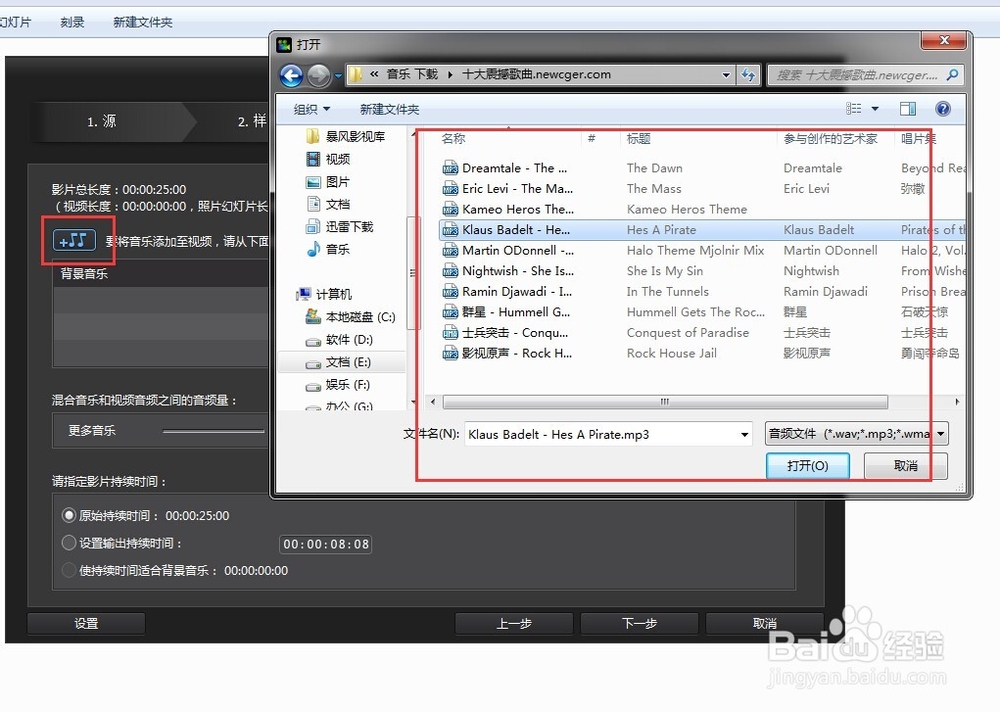Open 本地磁盘 (C:) drive
The height and width of the screenshot is (712, 1000).
click(350, 317)
